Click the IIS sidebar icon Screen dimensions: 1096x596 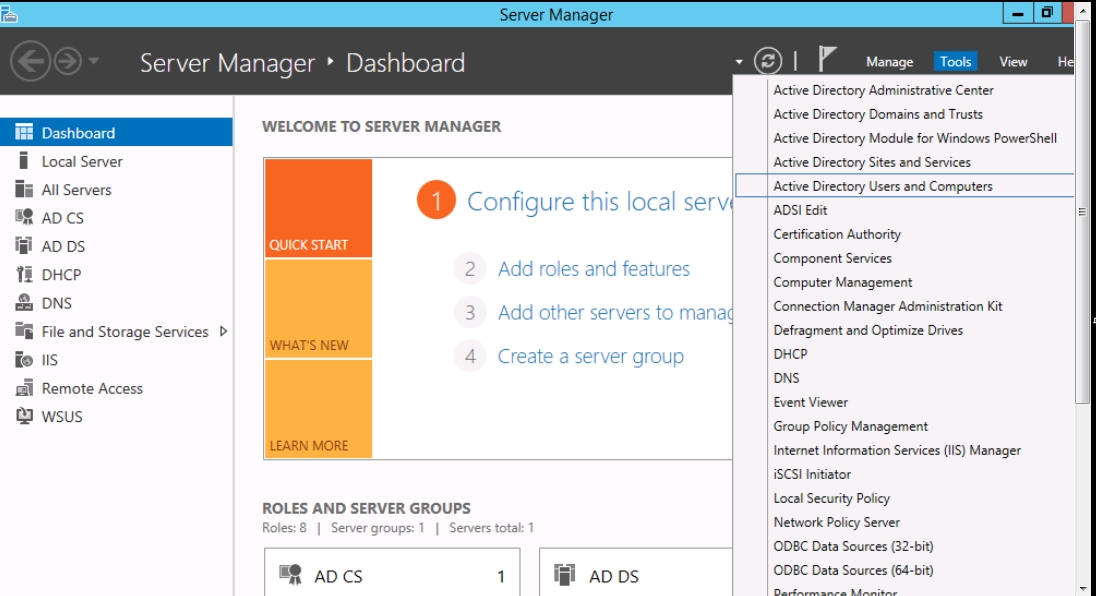pyautogui.click(x=24, y=359)
